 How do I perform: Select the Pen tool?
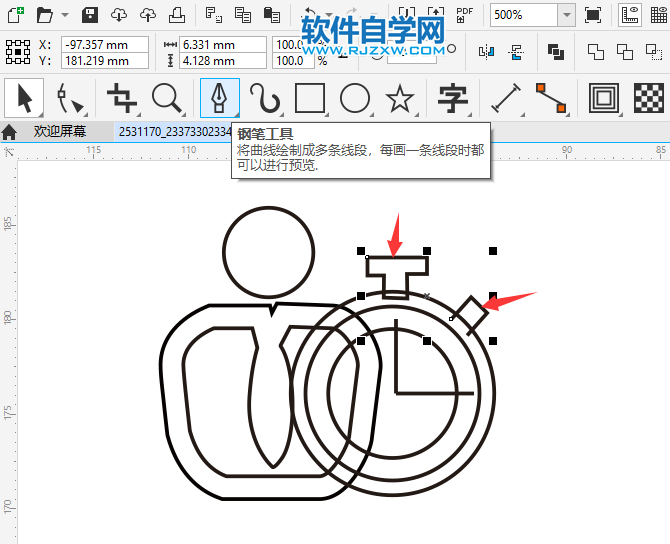tap(220, 98)
